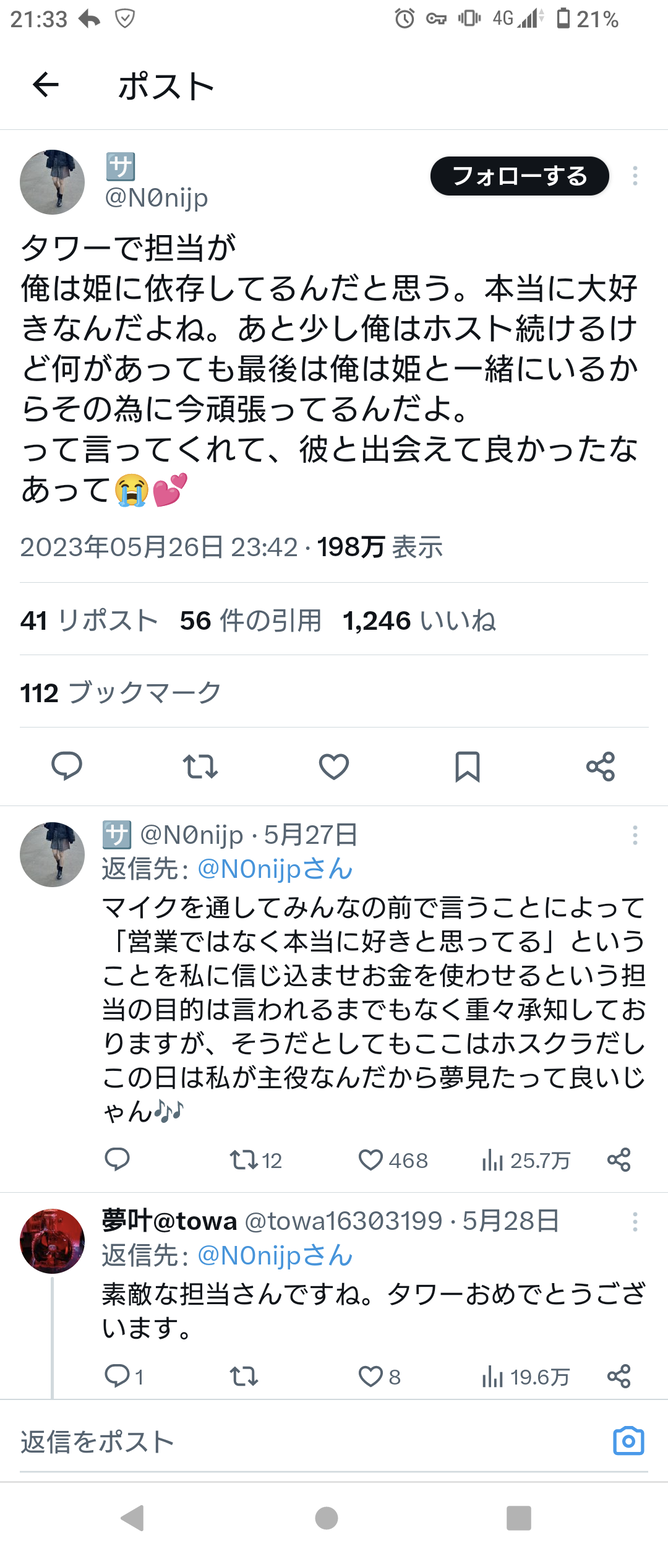Like the main post with the heart icon

point(333,767)
